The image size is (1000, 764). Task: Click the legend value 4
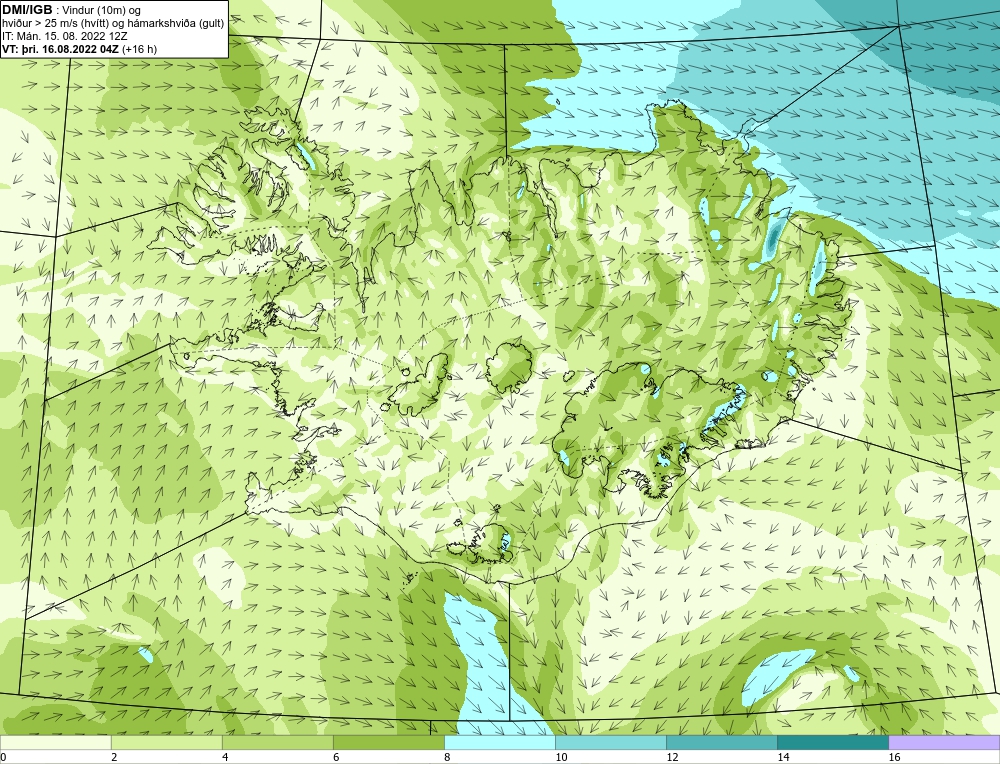pyautogui.click(x=225, y=757)
